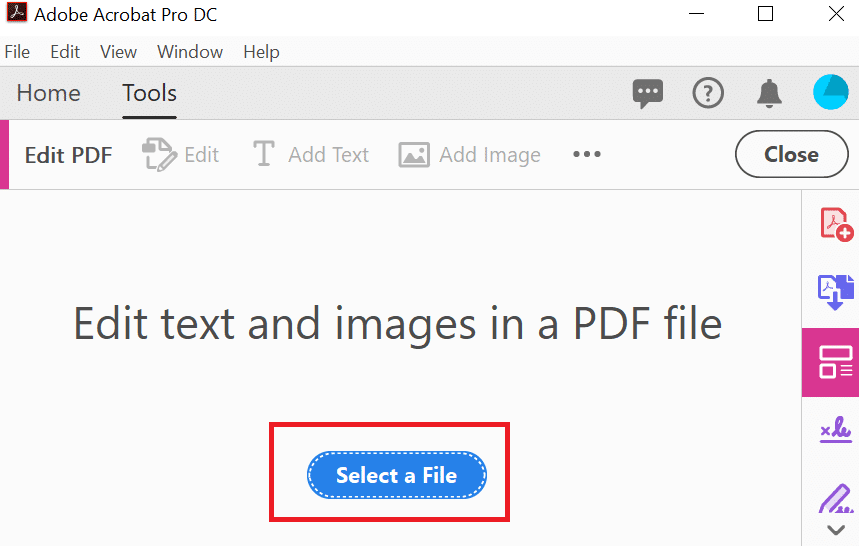Select the Organize Pages sidebar icon
This screenshot has width=859, height=546.
point(835,362)
